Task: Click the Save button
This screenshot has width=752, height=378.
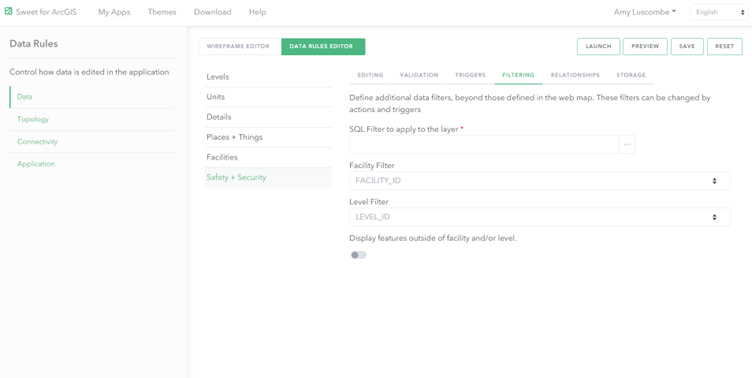Action: pos(687,47)
